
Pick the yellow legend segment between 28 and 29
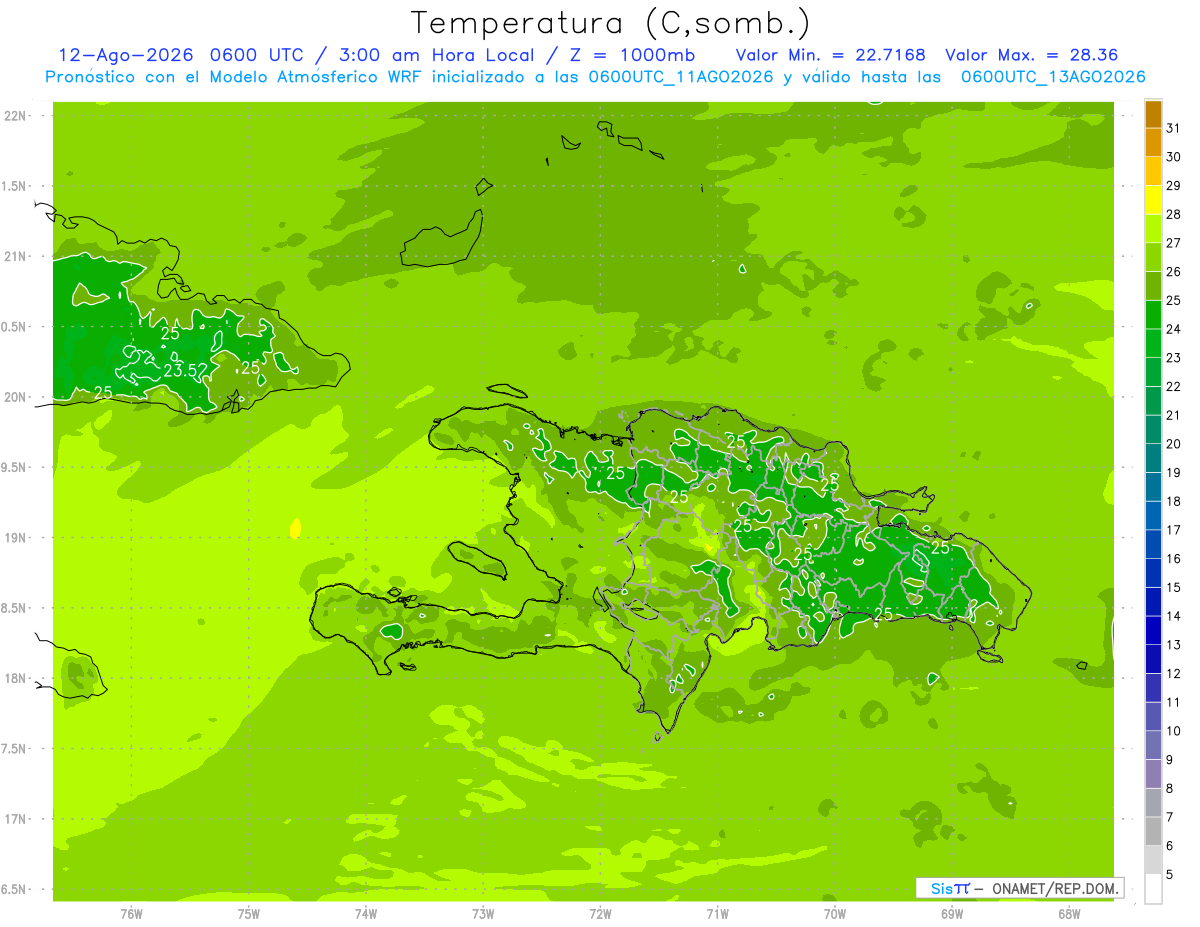click(x=1153, y=200)
